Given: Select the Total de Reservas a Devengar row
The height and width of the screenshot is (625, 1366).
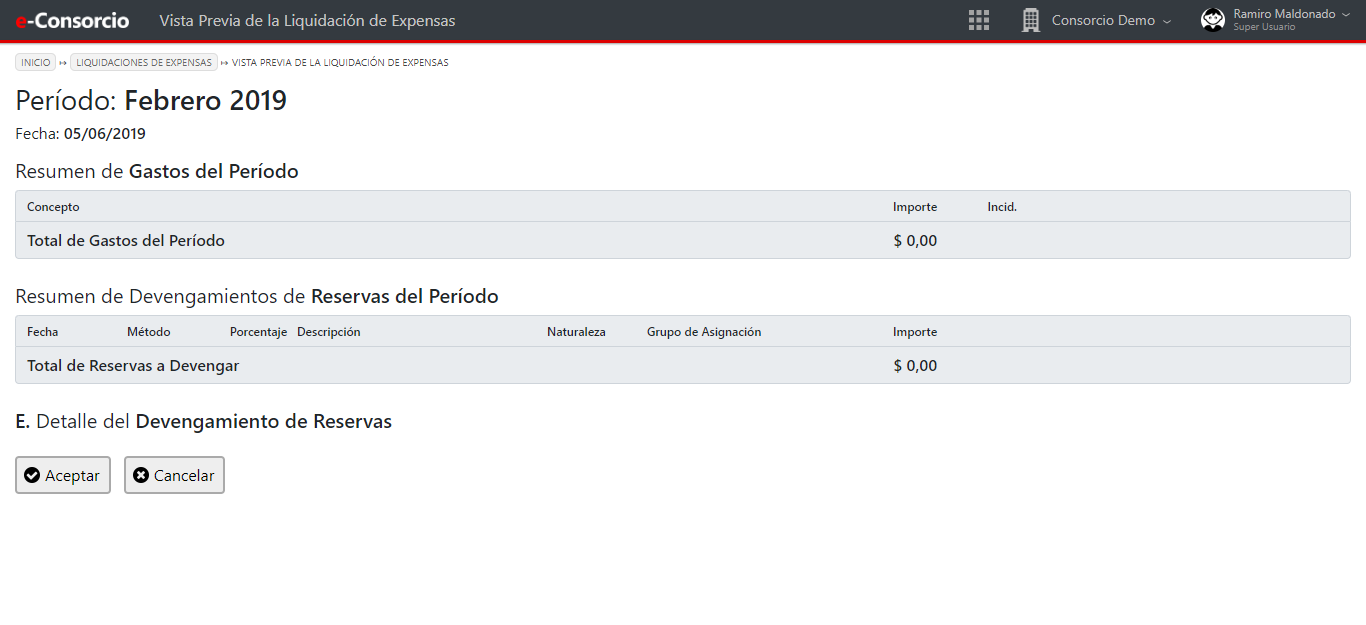Looking at the screenshot, I should point(133,366).
